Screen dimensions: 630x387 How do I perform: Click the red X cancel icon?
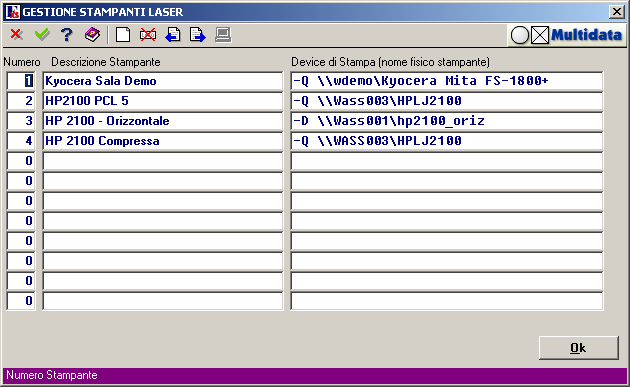click(16, 35)
